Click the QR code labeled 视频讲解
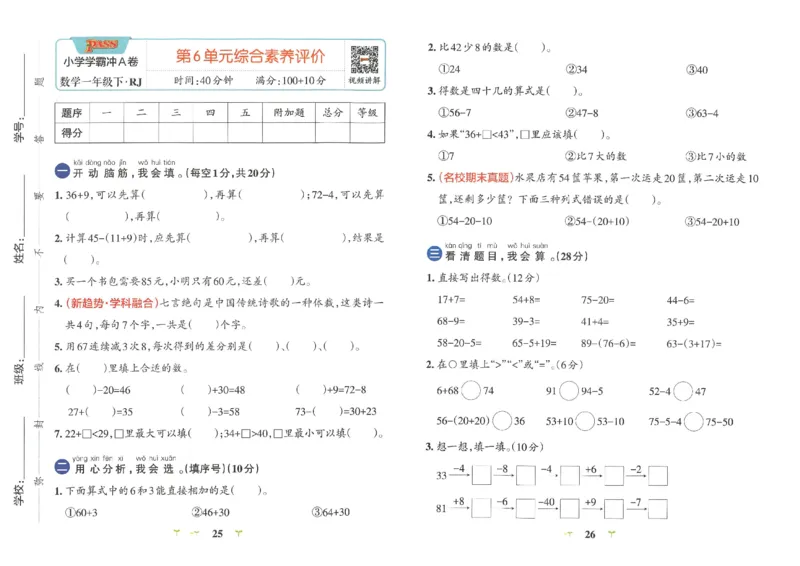The width and height of the screenshot is (800, 566). point(364,60)
